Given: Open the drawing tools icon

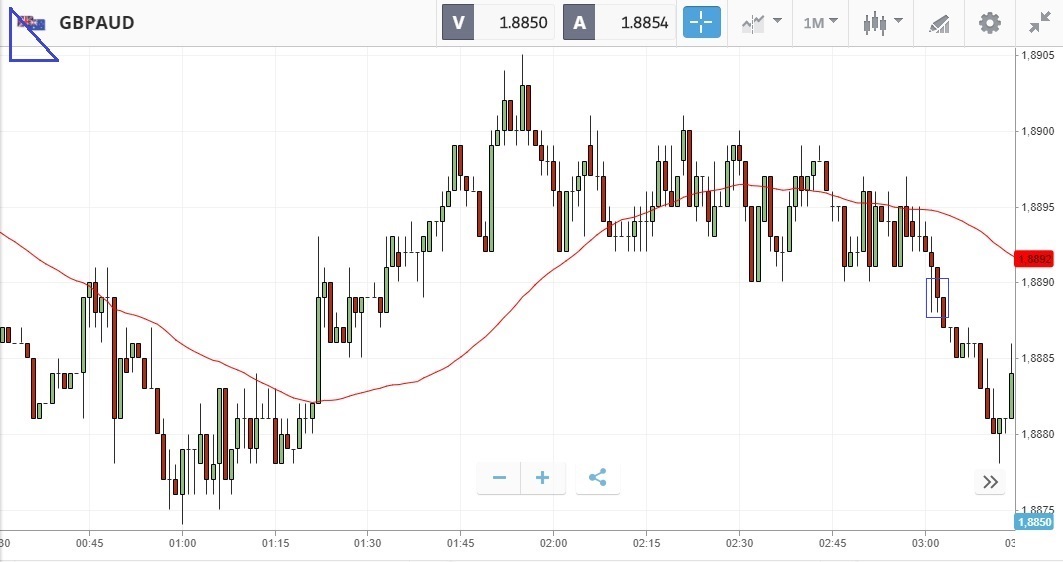Looking at the screenshot, I should coord(939,22).
